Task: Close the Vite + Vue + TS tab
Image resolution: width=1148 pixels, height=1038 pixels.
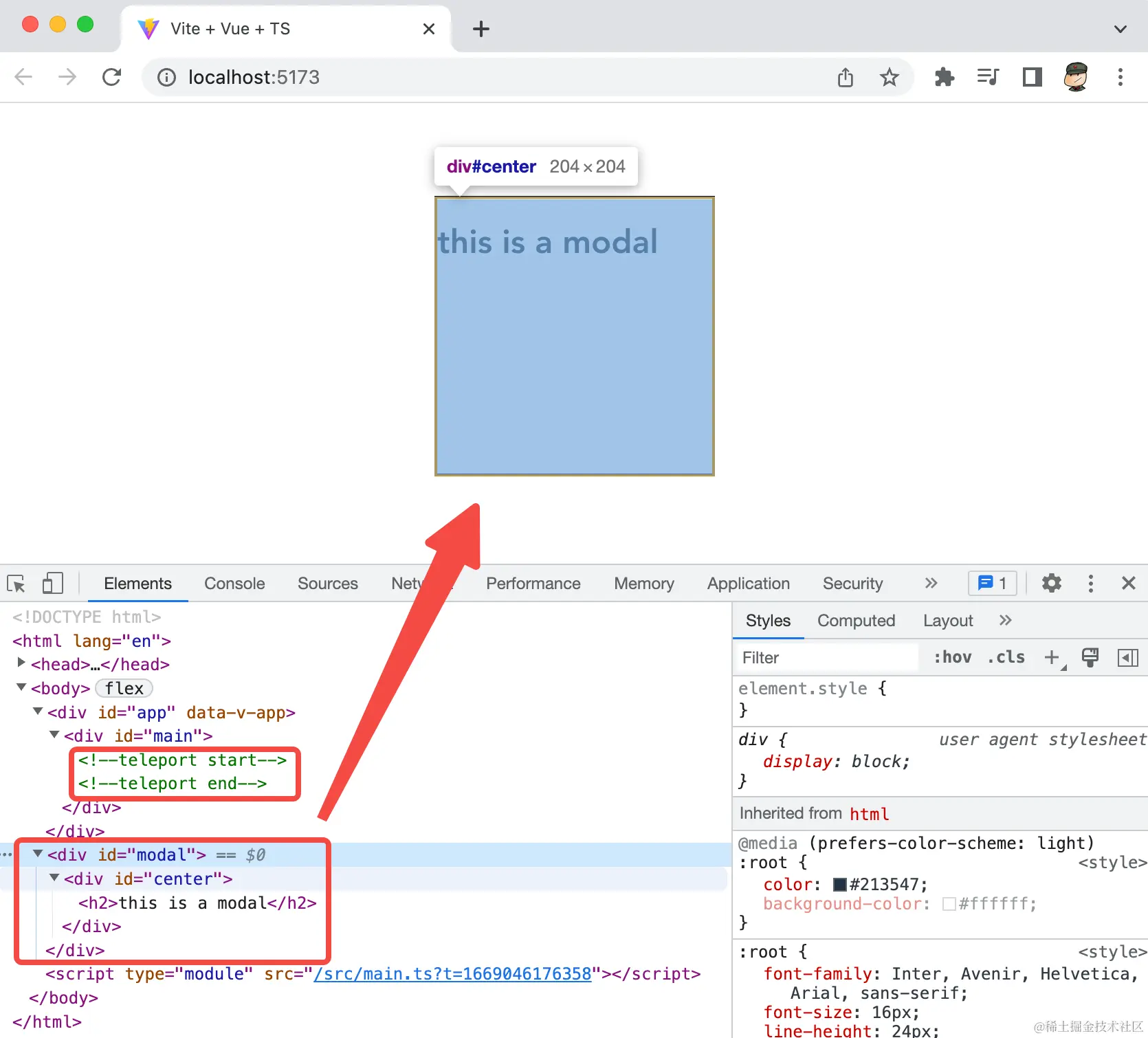Action: pos(429,29)
